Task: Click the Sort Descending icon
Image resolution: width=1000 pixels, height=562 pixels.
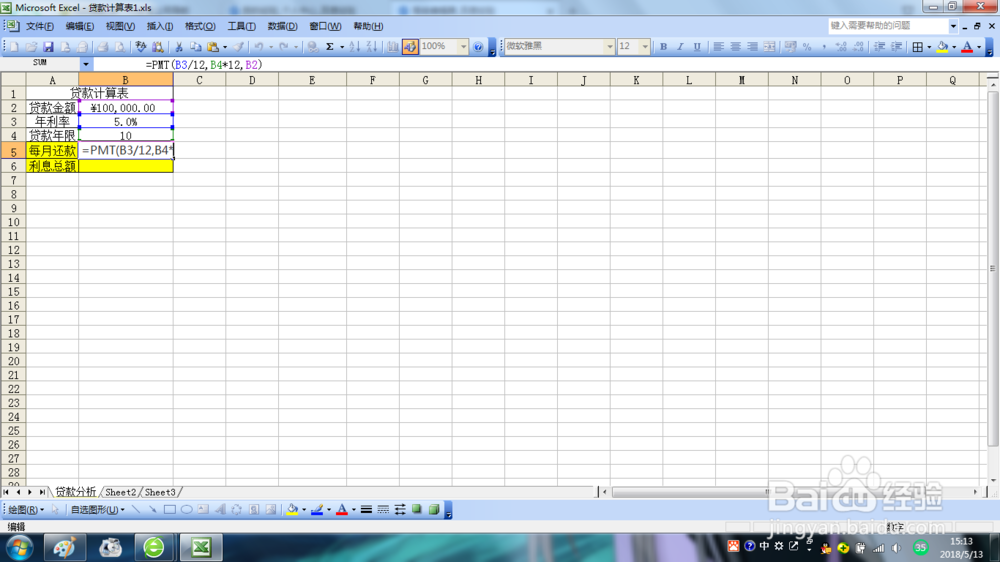Action: 372,47
